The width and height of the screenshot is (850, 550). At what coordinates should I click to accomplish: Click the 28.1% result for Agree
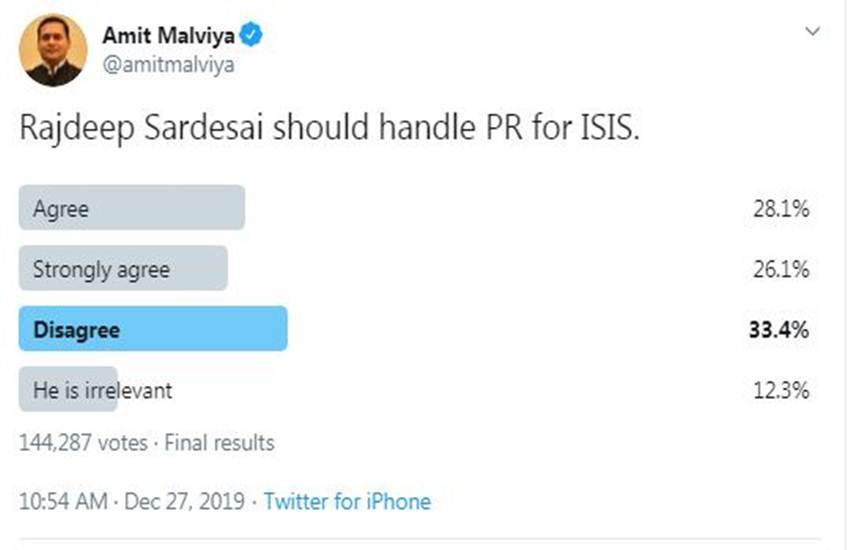click(781, 210)
